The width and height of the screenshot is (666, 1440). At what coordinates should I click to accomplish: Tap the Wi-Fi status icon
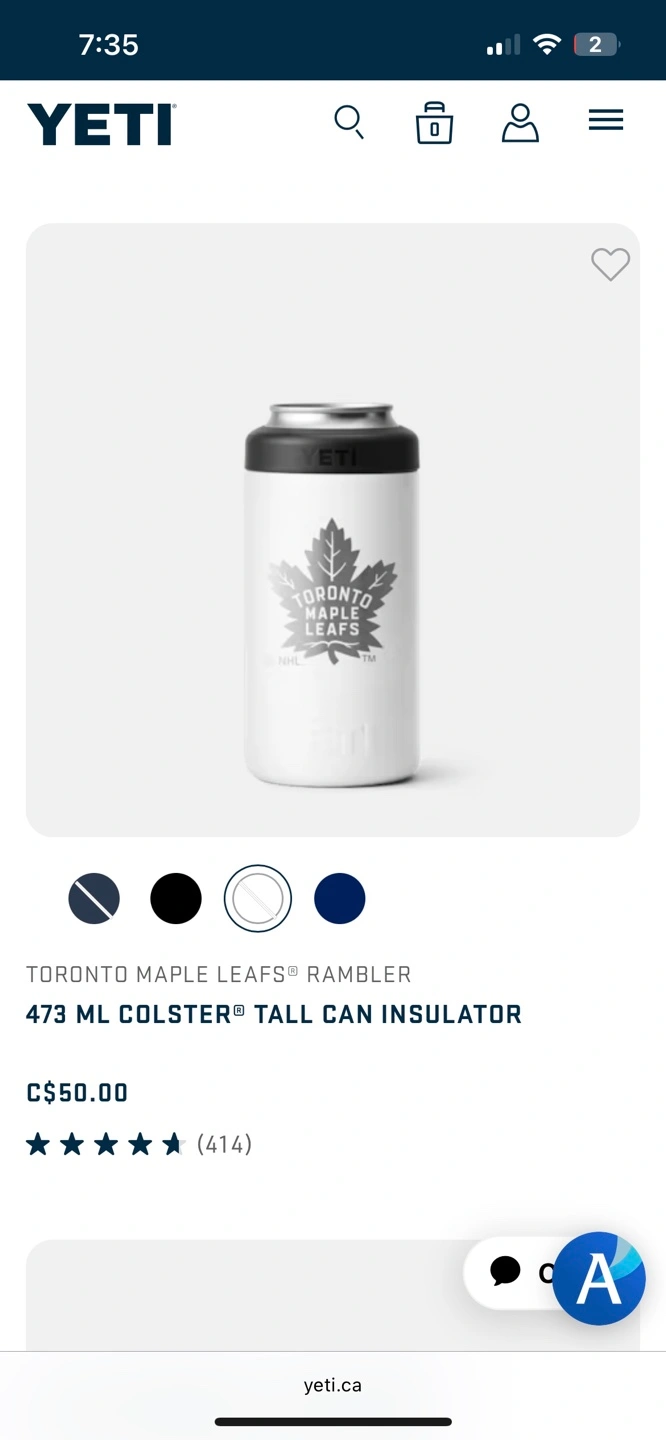547,44
